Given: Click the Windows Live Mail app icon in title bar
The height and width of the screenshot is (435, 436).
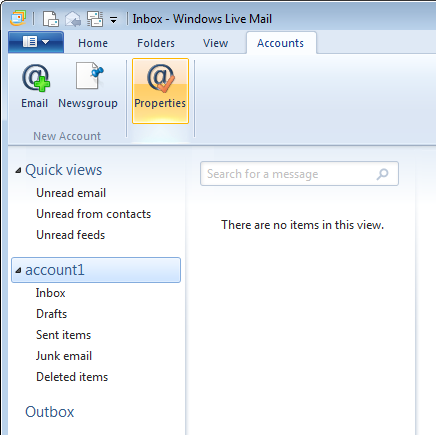Looking at the screenshot, I should pos(18,18).
